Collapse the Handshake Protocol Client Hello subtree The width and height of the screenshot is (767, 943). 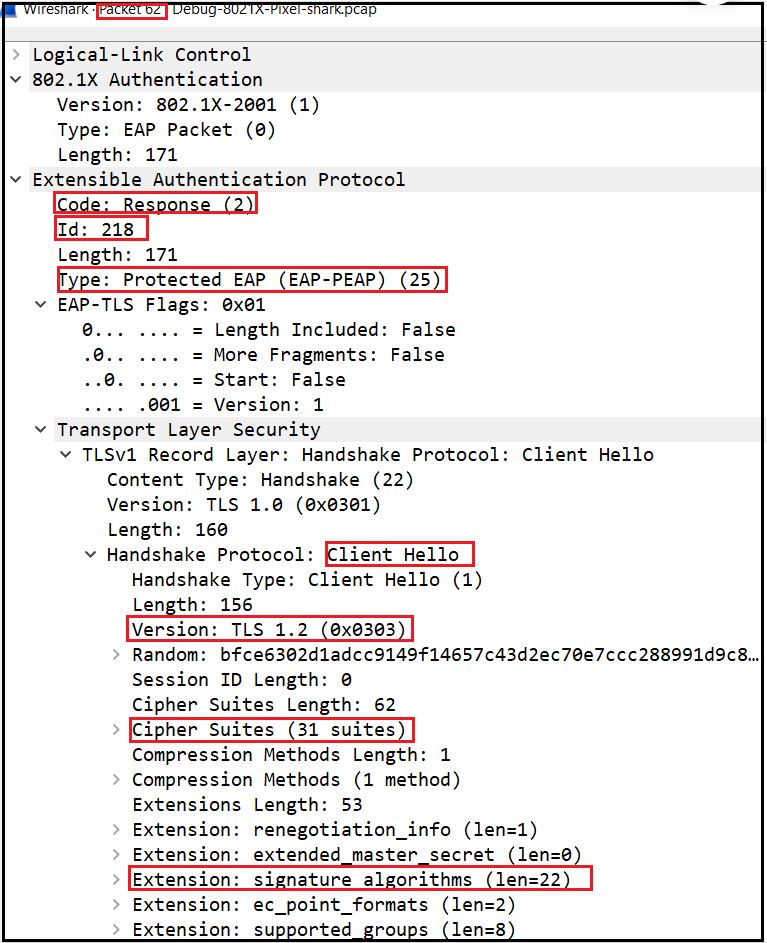pyautogui.click(x=92, y=554)
